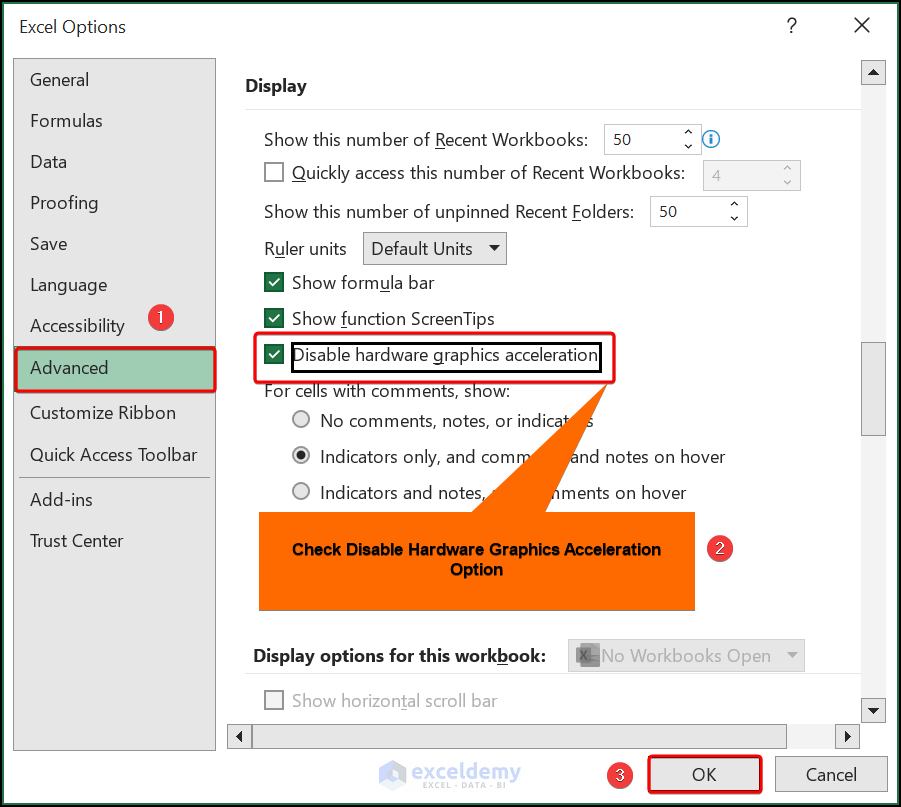Select Indicators and notes radio option
The image size is (901, 807).
(x=301, y=491)
